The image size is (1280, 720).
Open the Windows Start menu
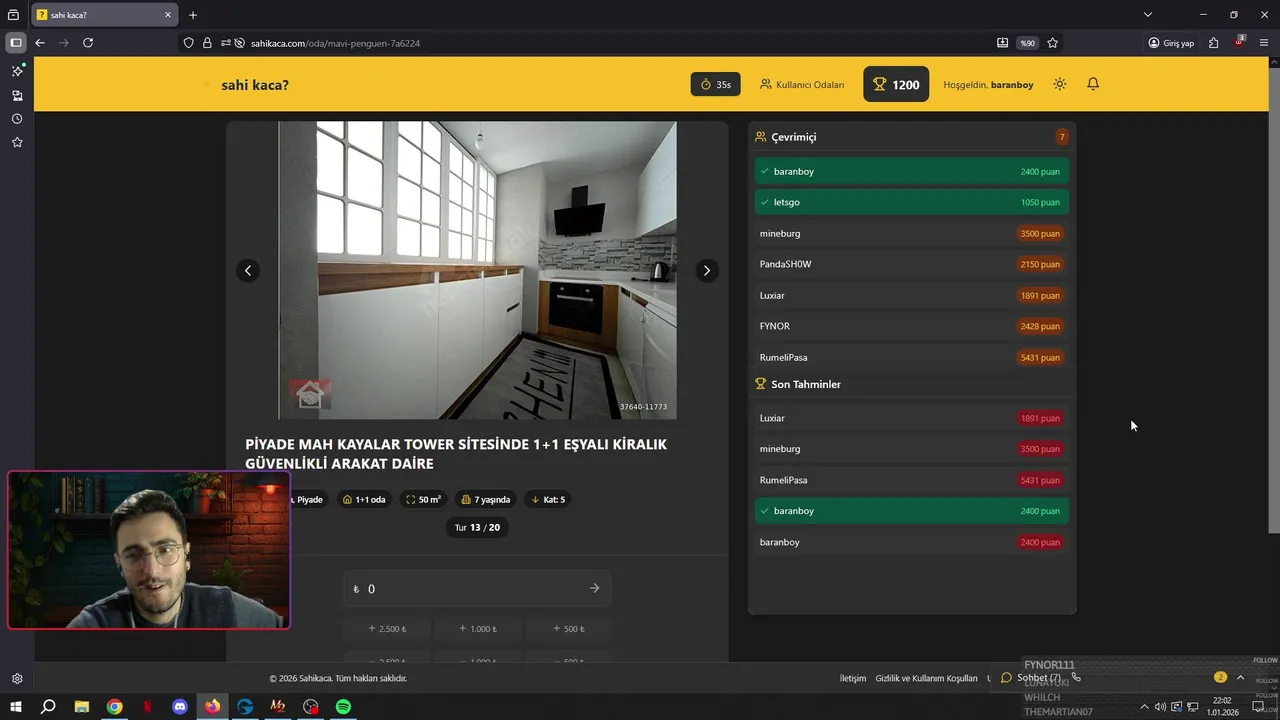click(x=16, y=707)
